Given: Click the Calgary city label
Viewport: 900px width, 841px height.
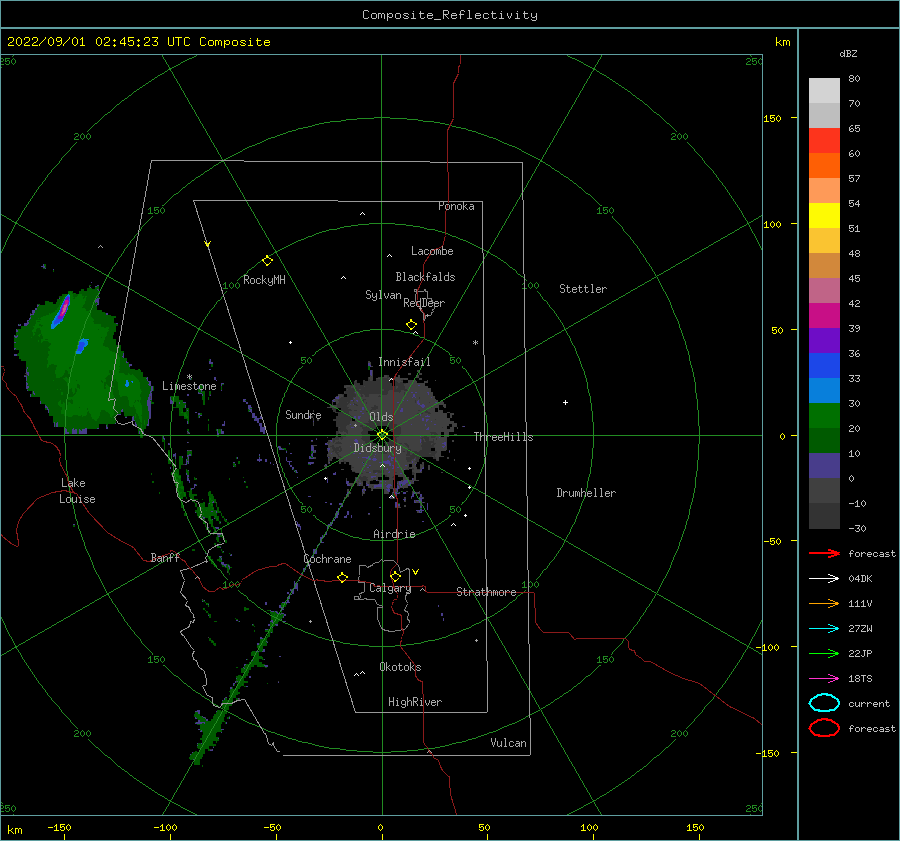Looking at the screenshot, I should 390,588.
